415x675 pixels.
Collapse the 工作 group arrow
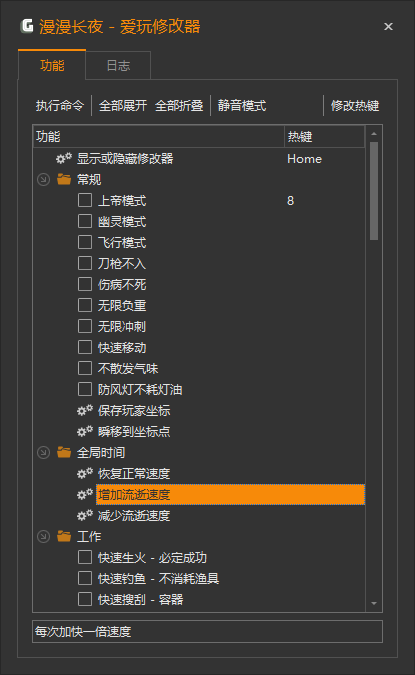[x=43, y=536]
